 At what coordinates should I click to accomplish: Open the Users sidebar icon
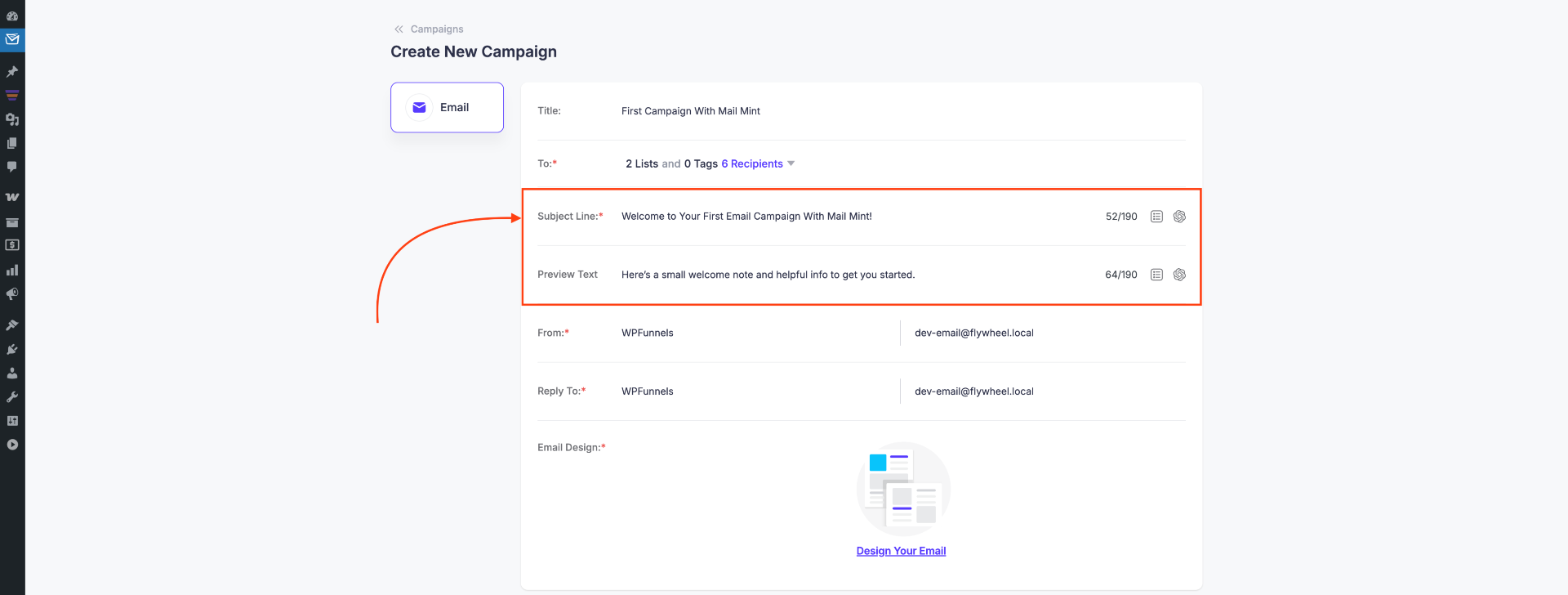[12, 373]
